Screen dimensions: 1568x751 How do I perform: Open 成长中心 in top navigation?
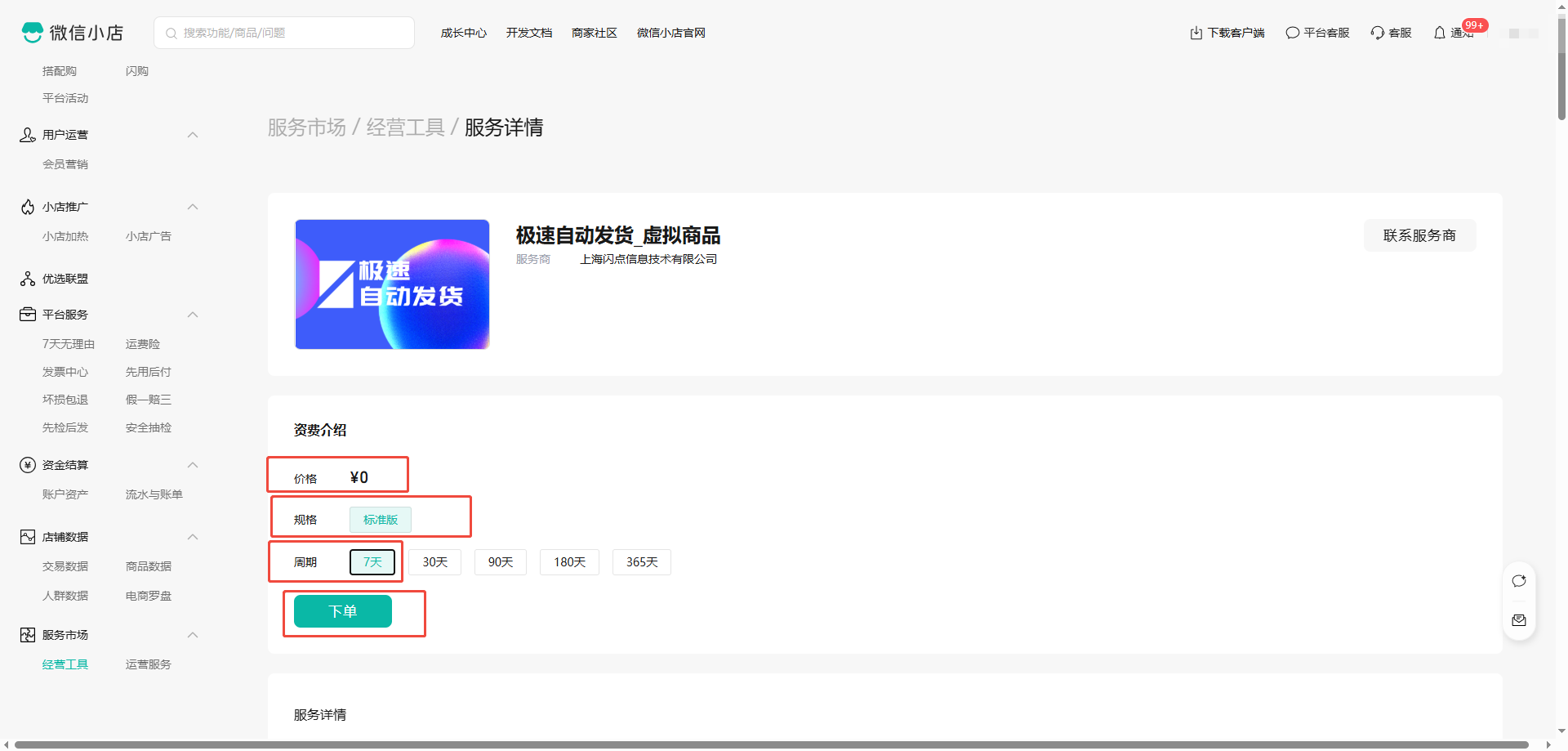(x=463, y=33)
